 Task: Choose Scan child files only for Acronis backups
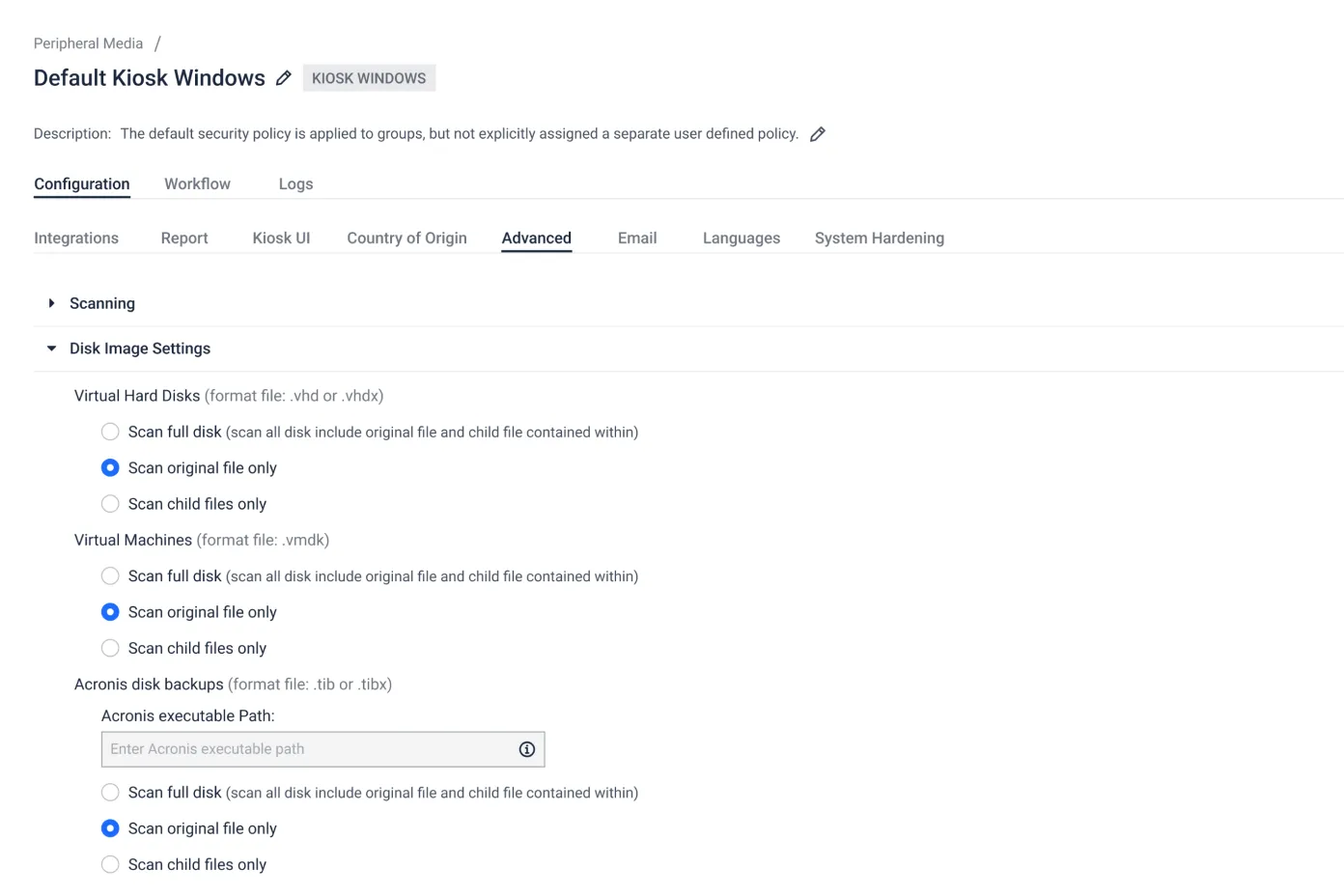tap(111, 864)
